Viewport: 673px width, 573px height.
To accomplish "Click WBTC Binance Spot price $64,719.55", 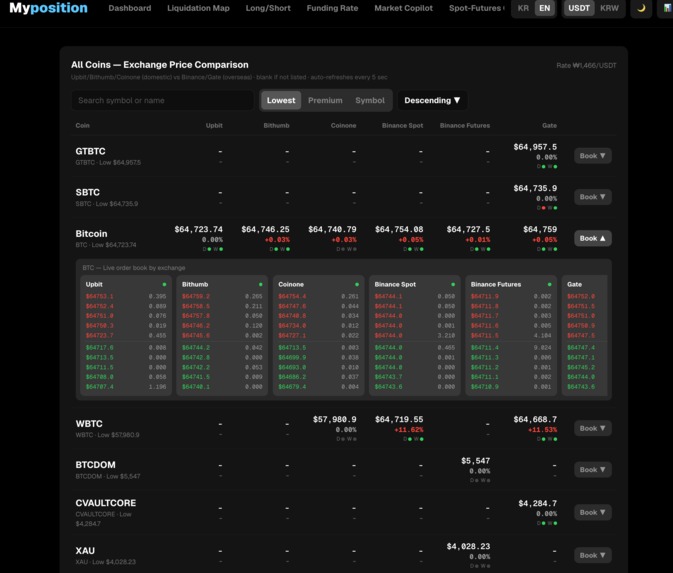I will click(399, 419).
